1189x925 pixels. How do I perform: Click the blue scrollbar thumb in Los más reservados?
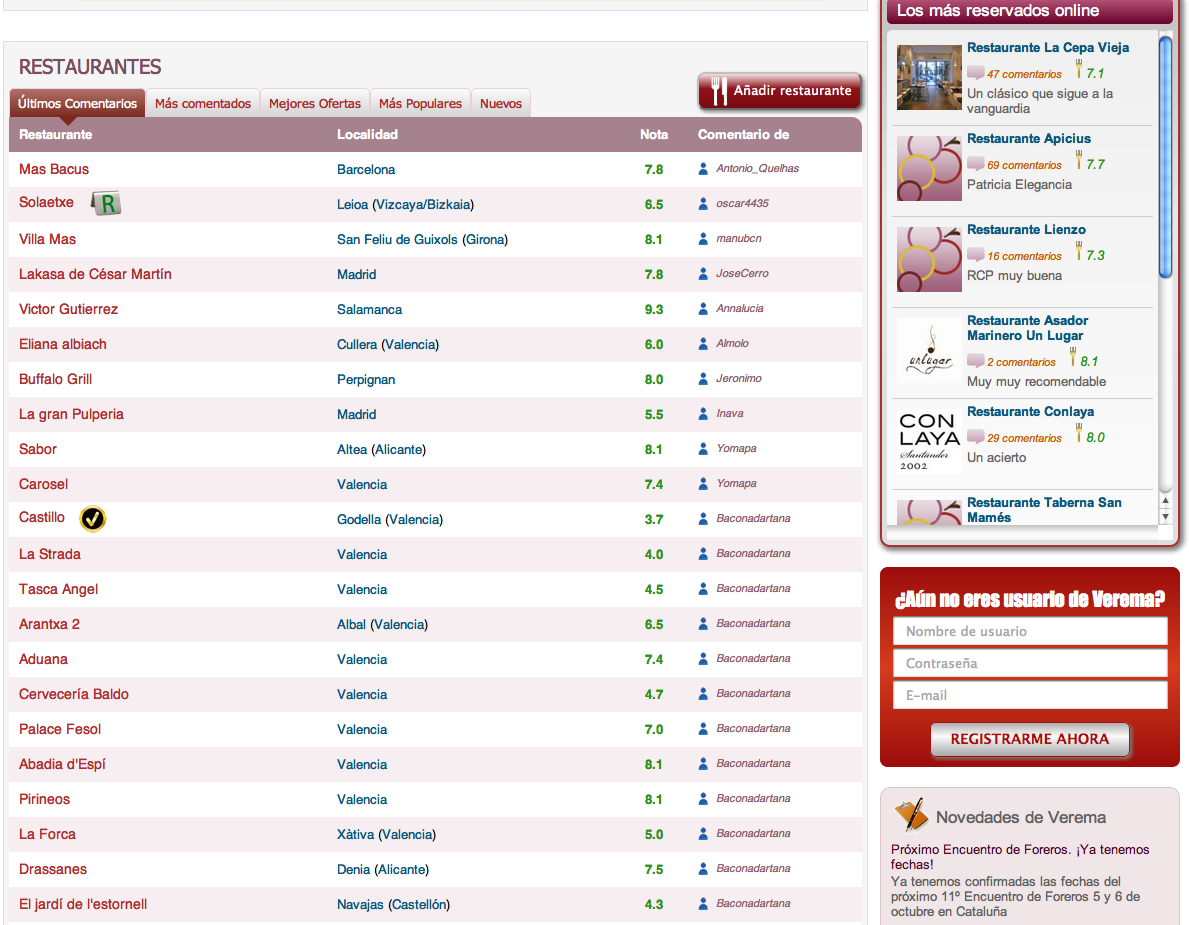[x=1165, y=158]
